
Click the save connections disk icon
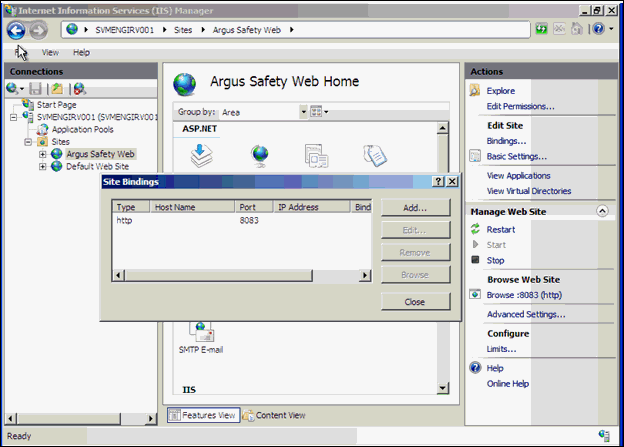pos(35,89)
